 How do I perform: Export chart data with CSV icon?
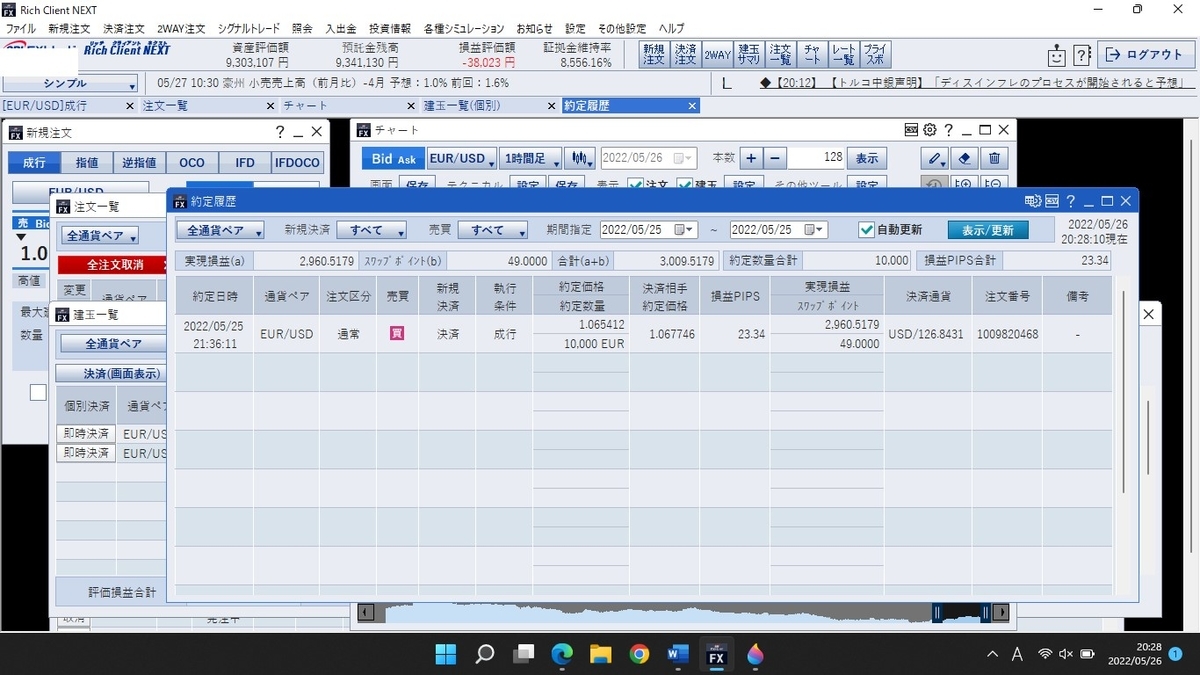pos(911,130)
